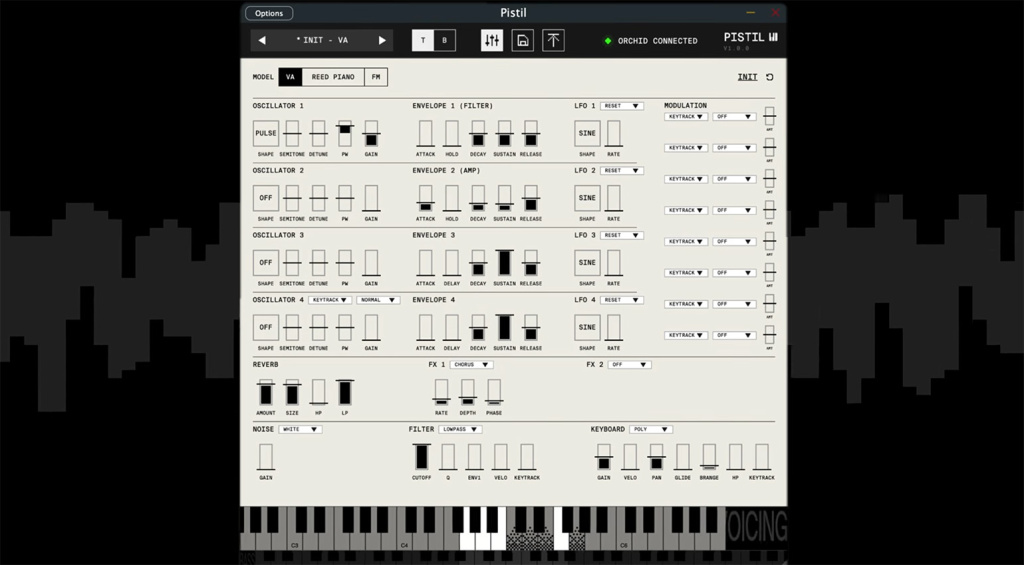This screenshot has height=565, width=1024.
Task: Select the FM model tab
Action: point(376,77)
